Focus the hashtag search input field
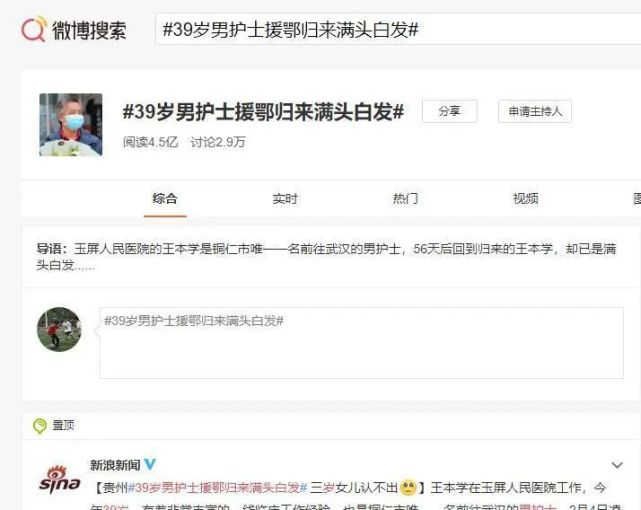The width and height of the screenshot is (641, 510). 398,29
